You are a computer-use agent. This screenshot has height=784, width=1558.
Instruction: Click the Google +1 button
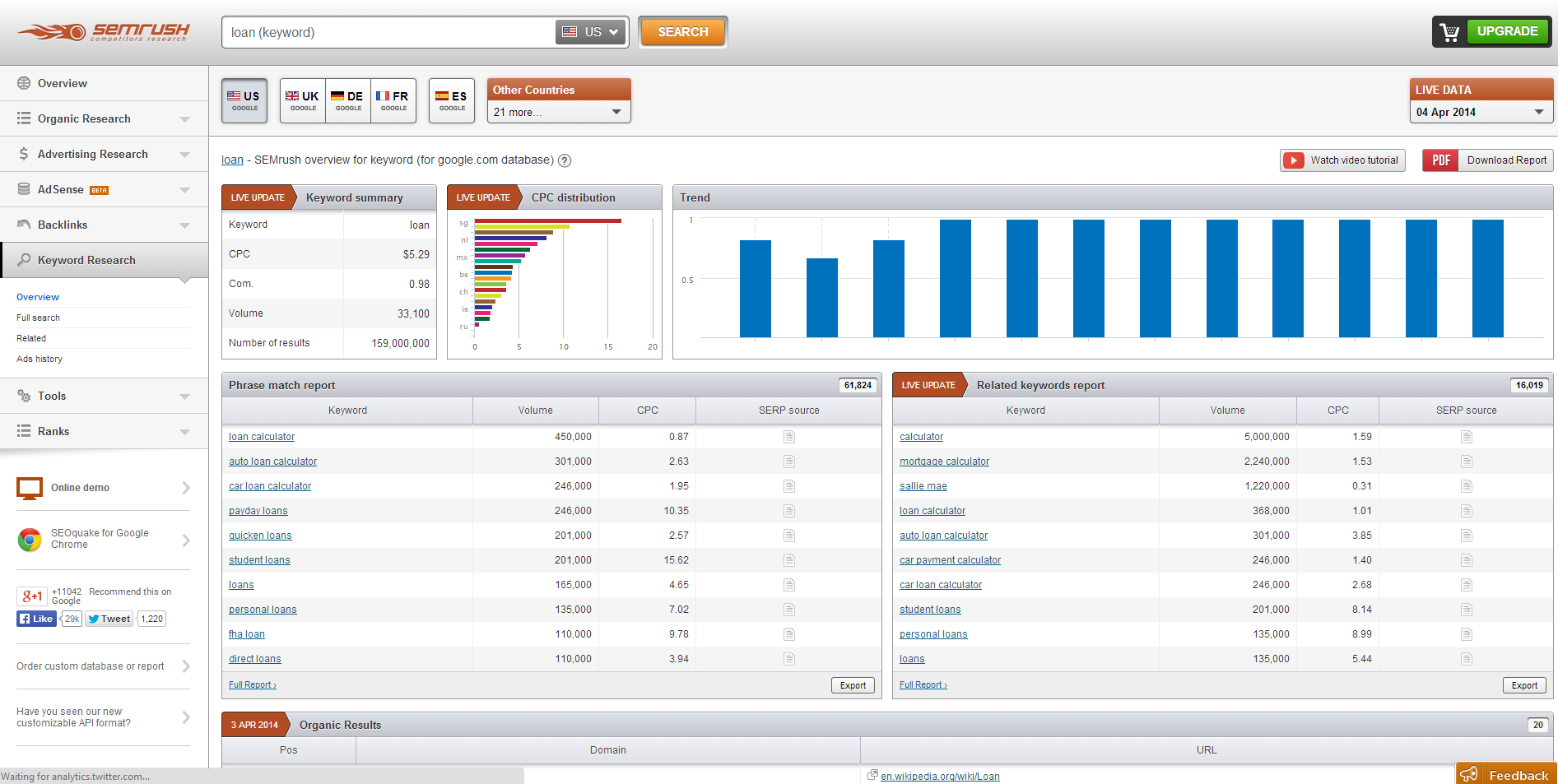(x=32, y=596)
